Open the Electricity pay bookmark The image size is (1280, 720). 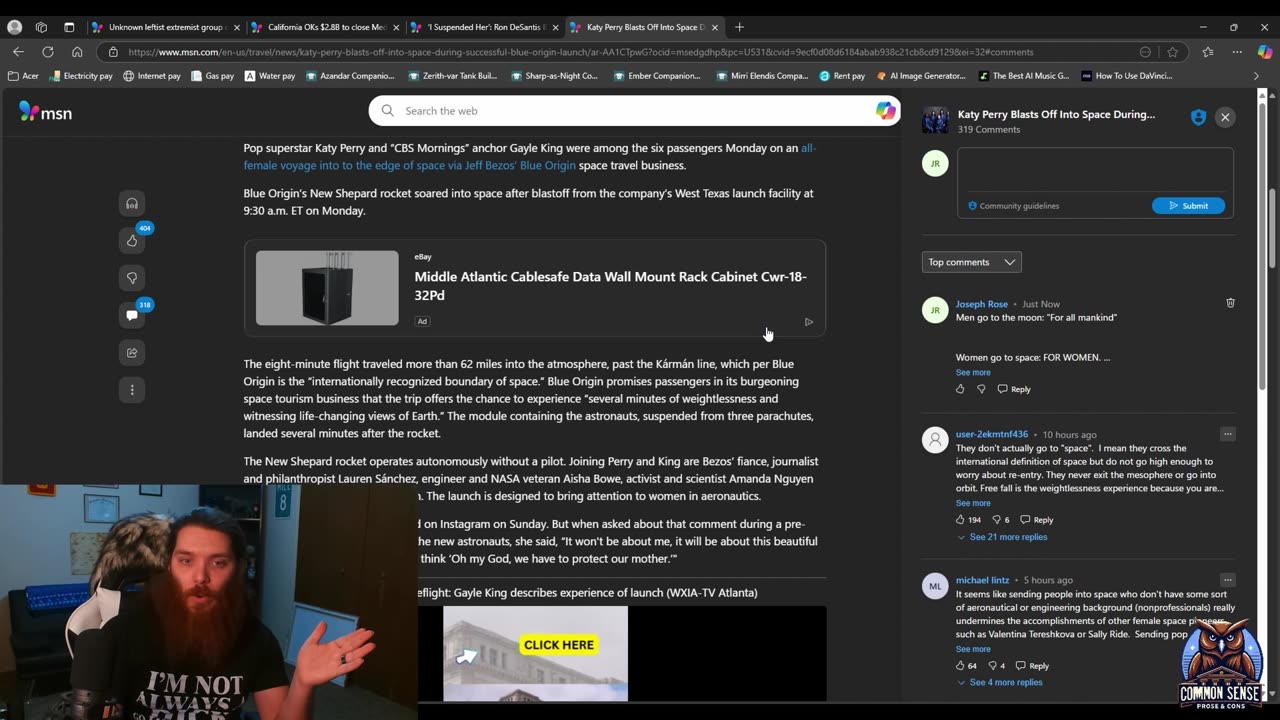[x=81, y=76]
